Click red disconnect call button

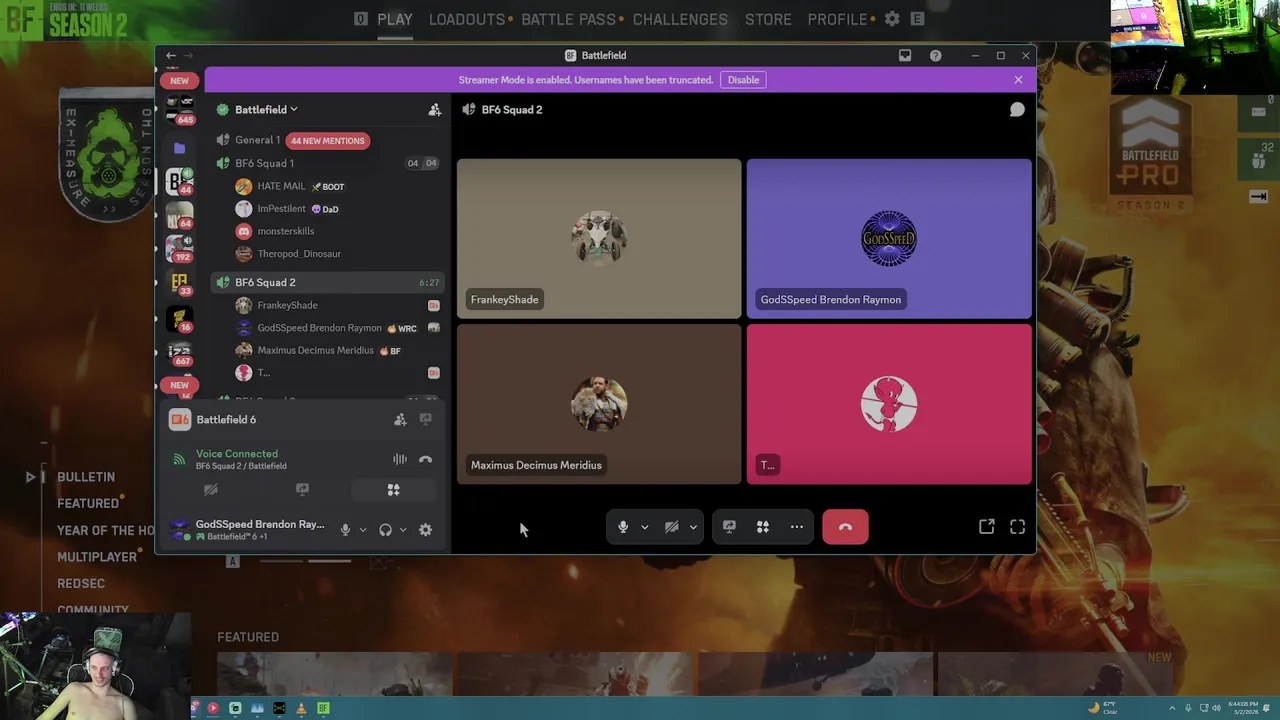click(x=845, y=527)
